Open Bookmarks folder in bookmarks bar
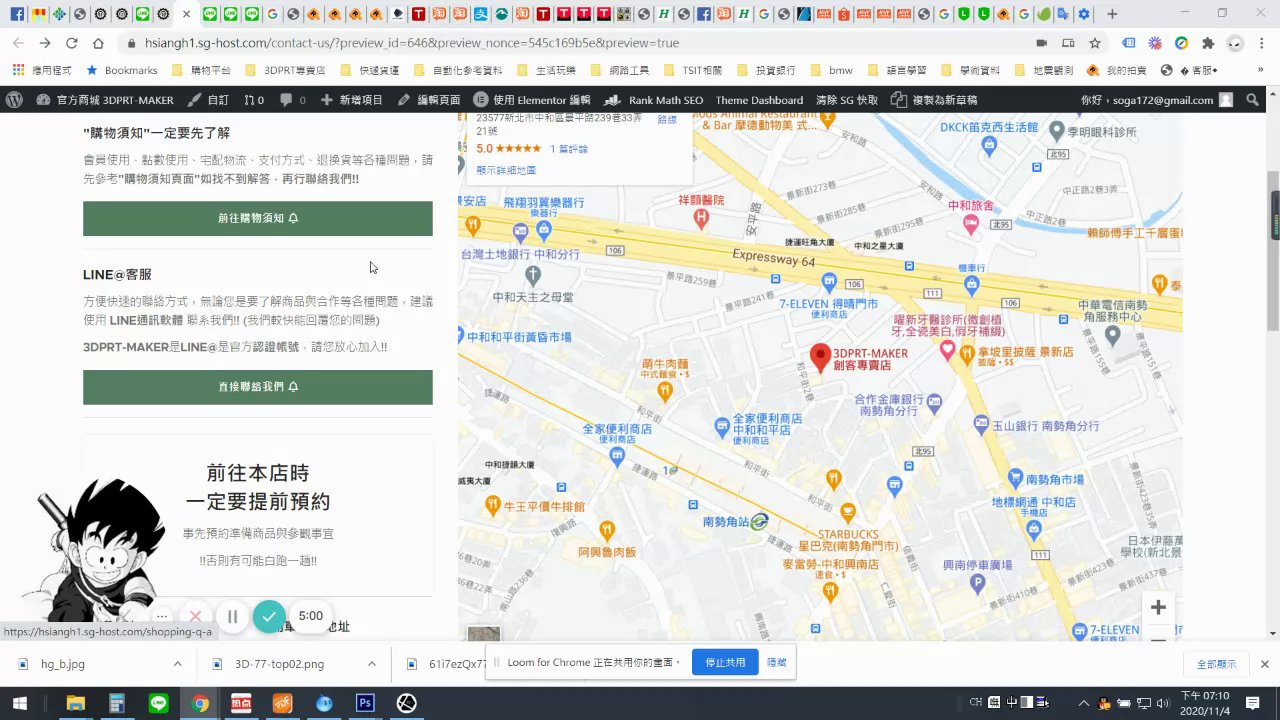The height and width of the screenshot is (720, 1280). [x=122, y=71]
